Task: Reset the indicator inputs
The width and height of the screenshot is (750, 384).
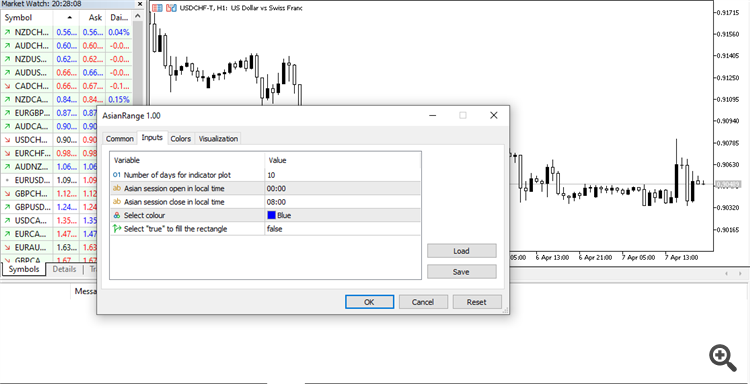Action: coord(477,302)
